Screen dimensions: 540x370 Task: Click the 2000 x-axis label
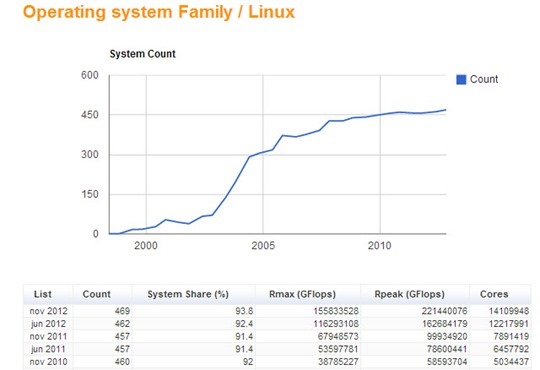(x=146, y=246)
